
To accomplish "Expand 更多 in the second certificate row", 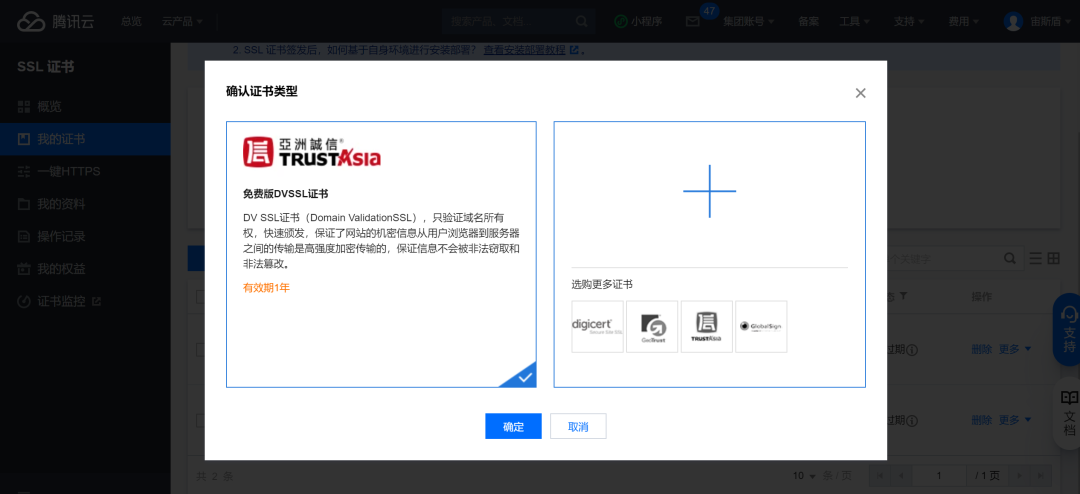I will point(1015,420).
